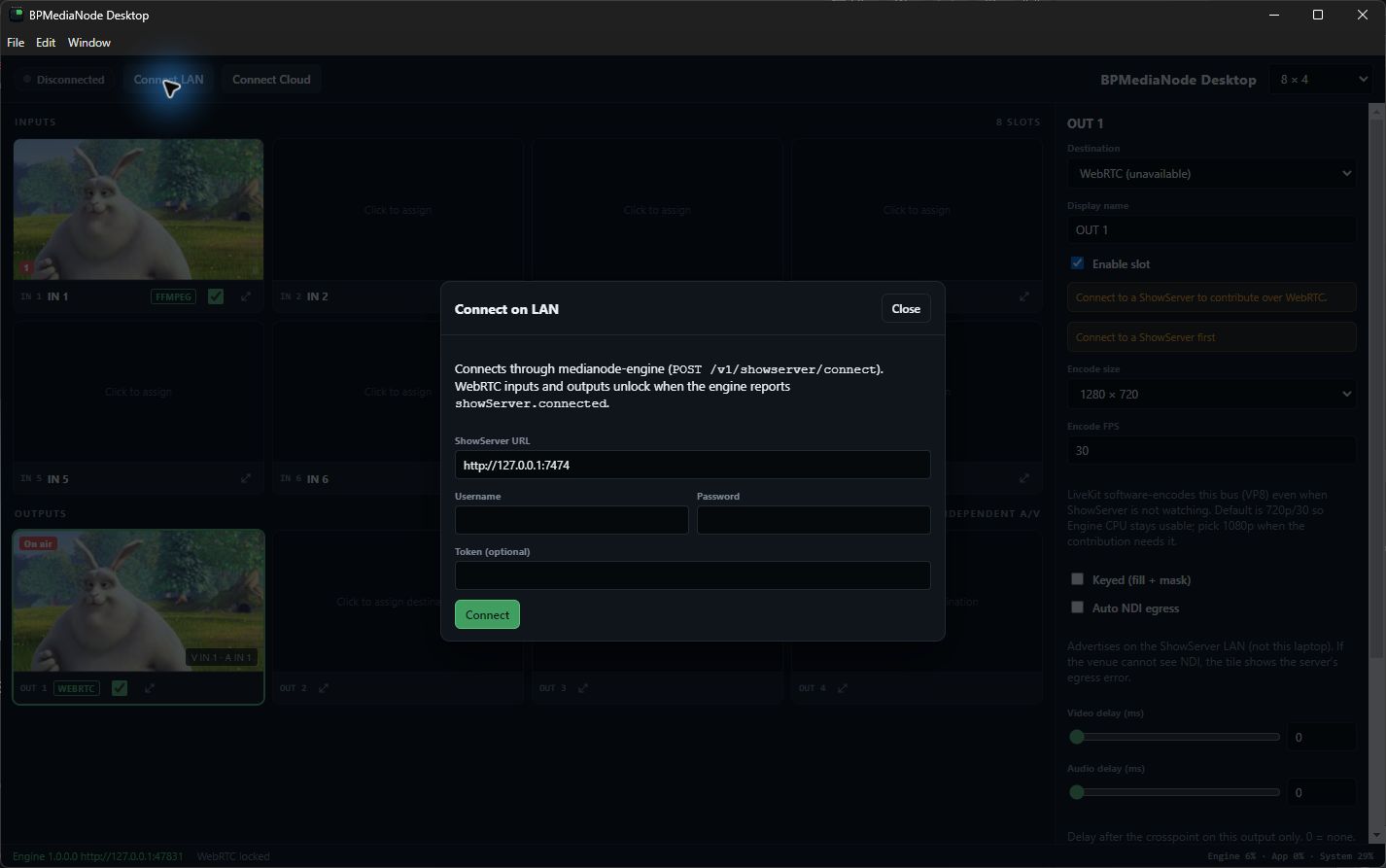Toggle the OUT 1 enabled checkbox
The image size is (1386, 868).
pyautogui.click(x=120, y=688)
